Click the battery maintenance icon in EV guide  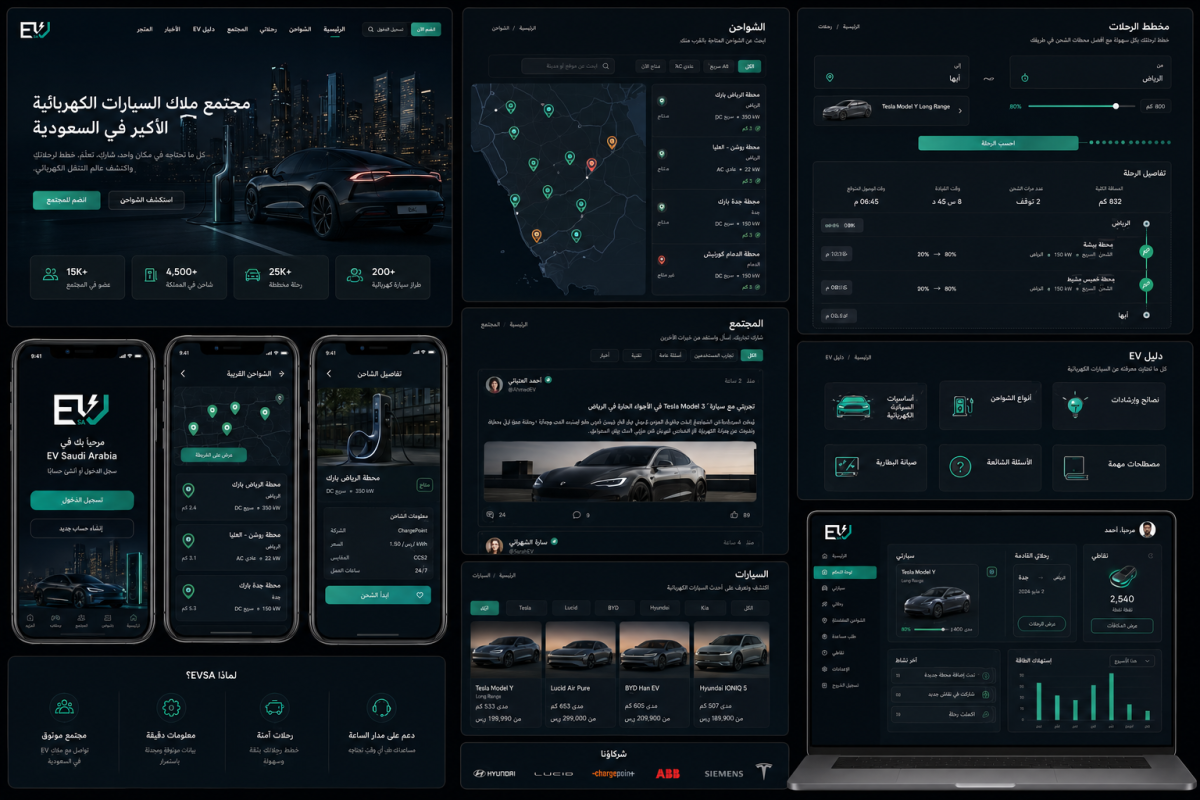tap(847, 467)
